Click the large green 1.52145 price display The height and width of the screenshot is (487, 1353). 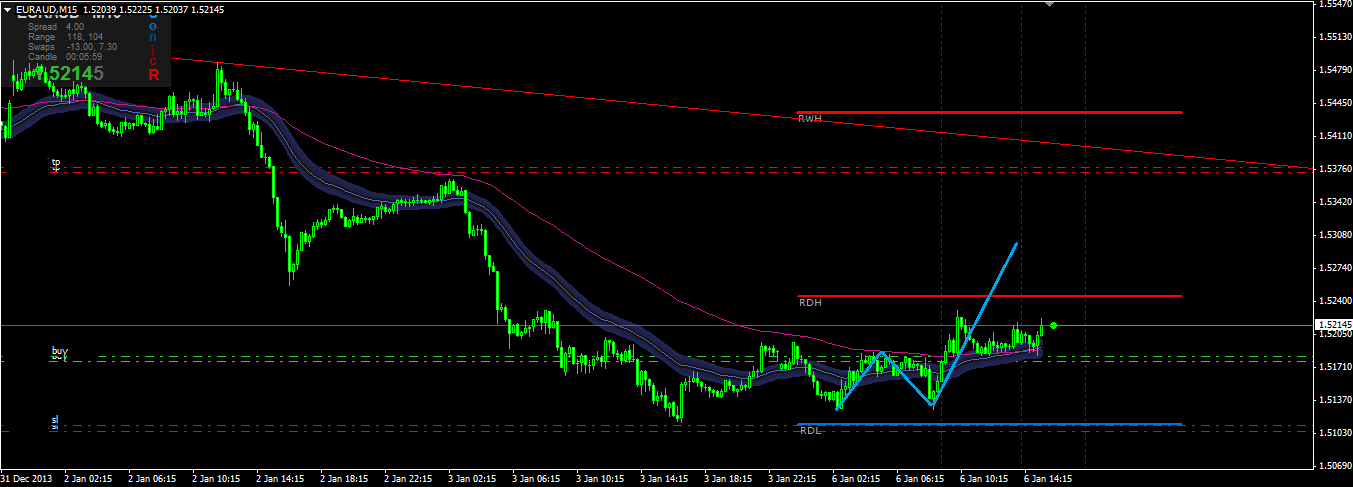pos(70,74)
